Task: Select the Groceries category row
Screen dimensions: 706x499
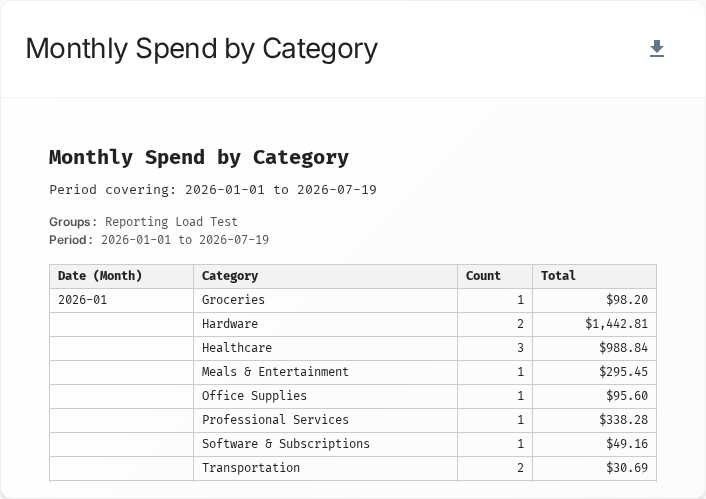Action: [x=353, y=300]
